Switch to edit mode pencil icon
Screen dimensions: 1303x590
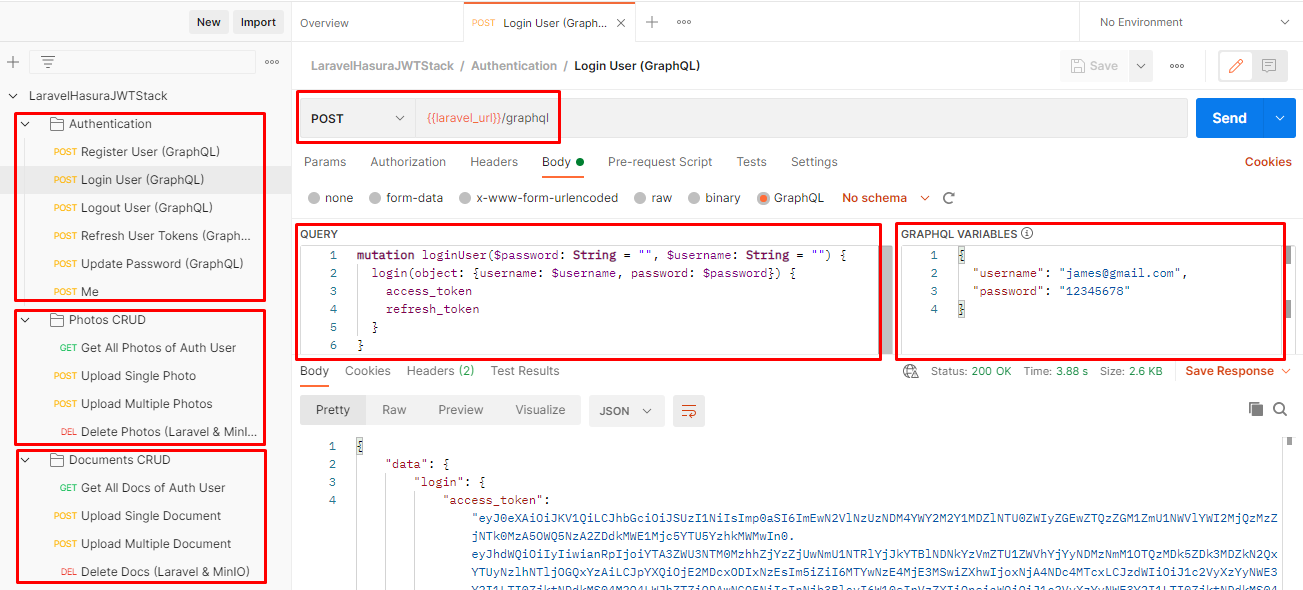[1236, 66]
